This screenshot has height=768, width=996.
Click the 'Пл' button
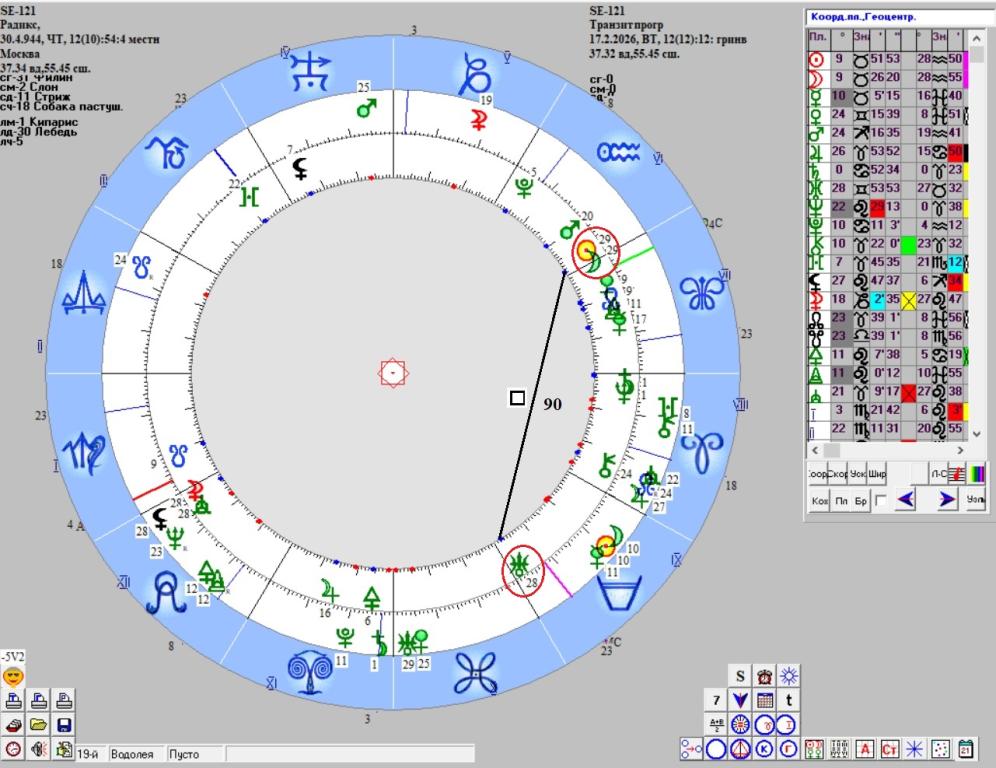click(841, 501)
